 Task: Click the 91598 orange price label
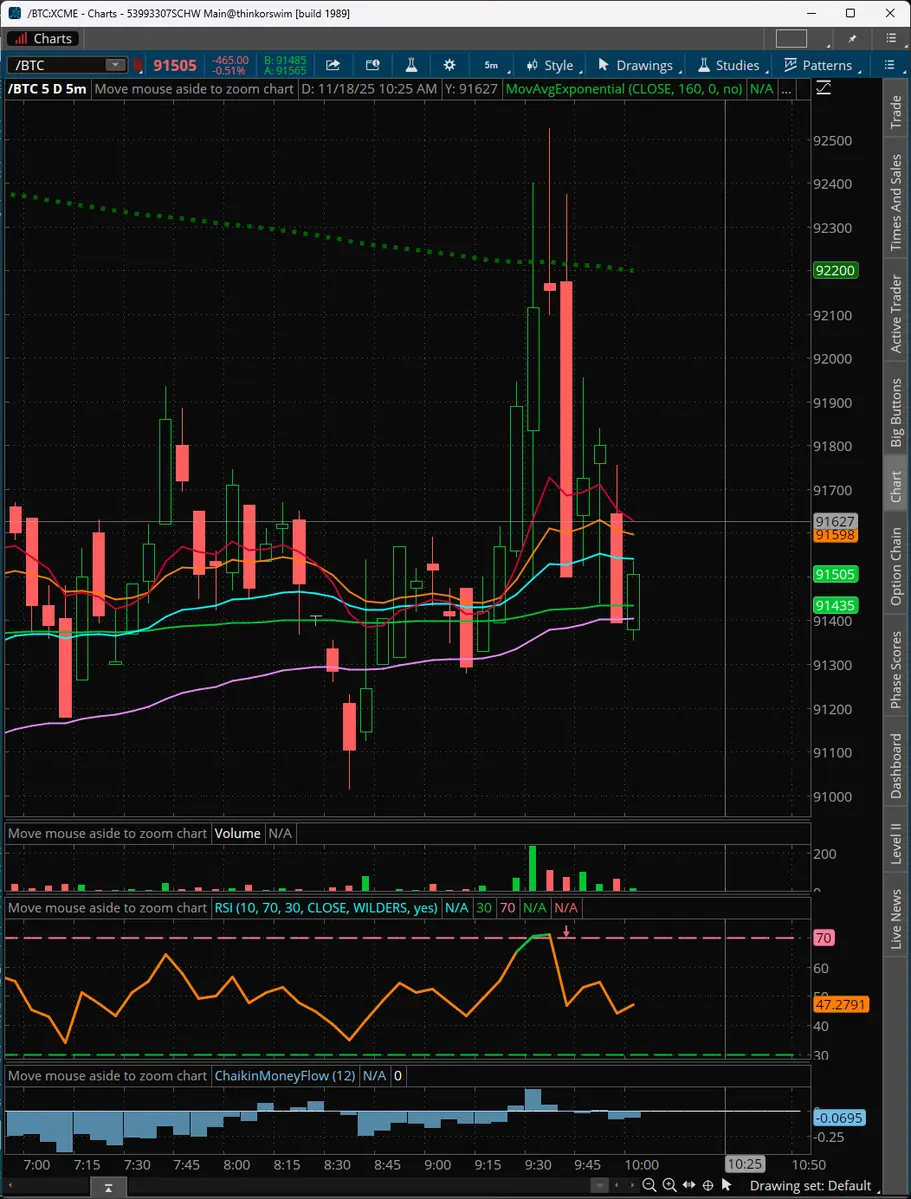835,535
